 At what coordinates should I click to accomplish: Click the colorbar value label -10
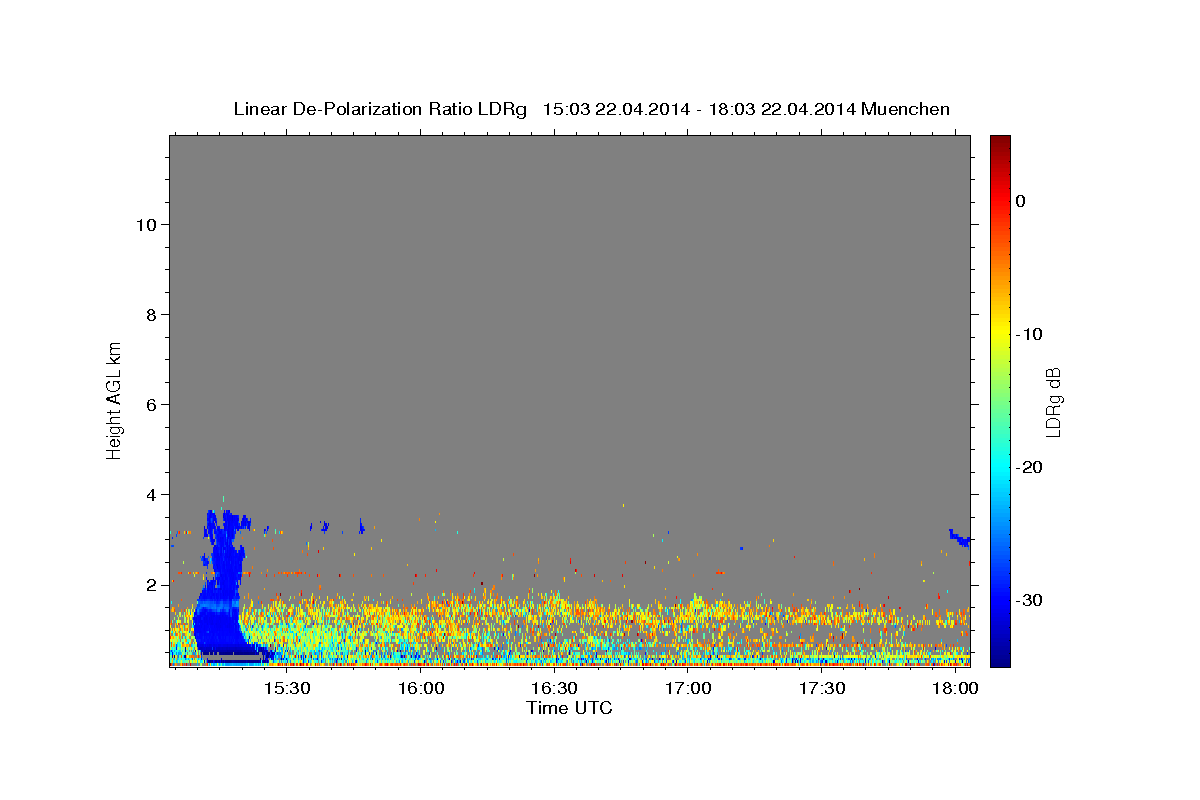(x=1028, y=334)
